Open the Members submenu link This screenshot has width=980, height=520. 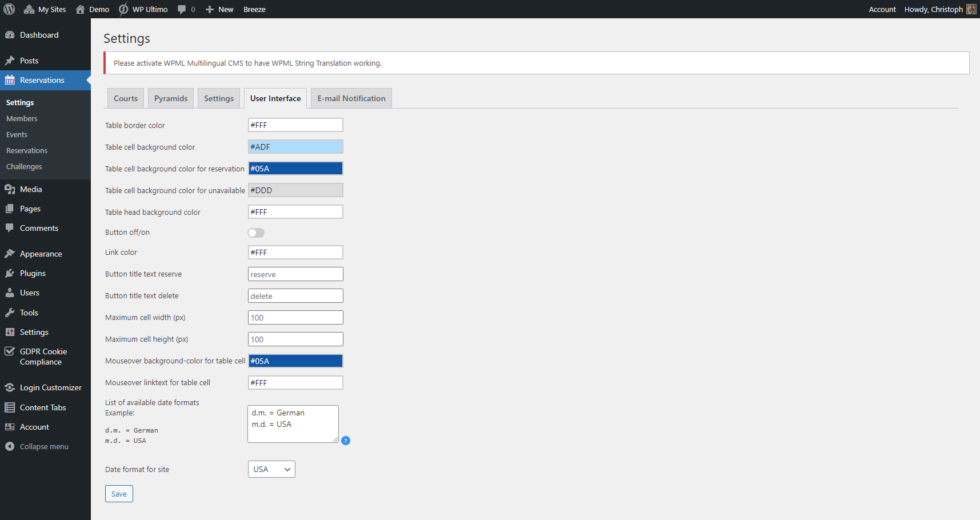click(22, 119)
